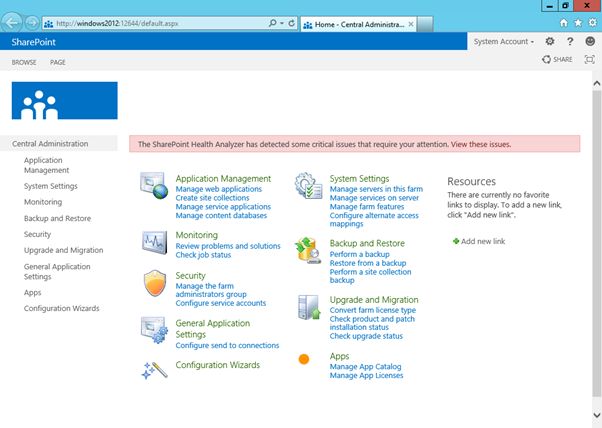Click the Application Management section icon
The height and width of the screenshot is (428, 602).
tap(154, 185)
